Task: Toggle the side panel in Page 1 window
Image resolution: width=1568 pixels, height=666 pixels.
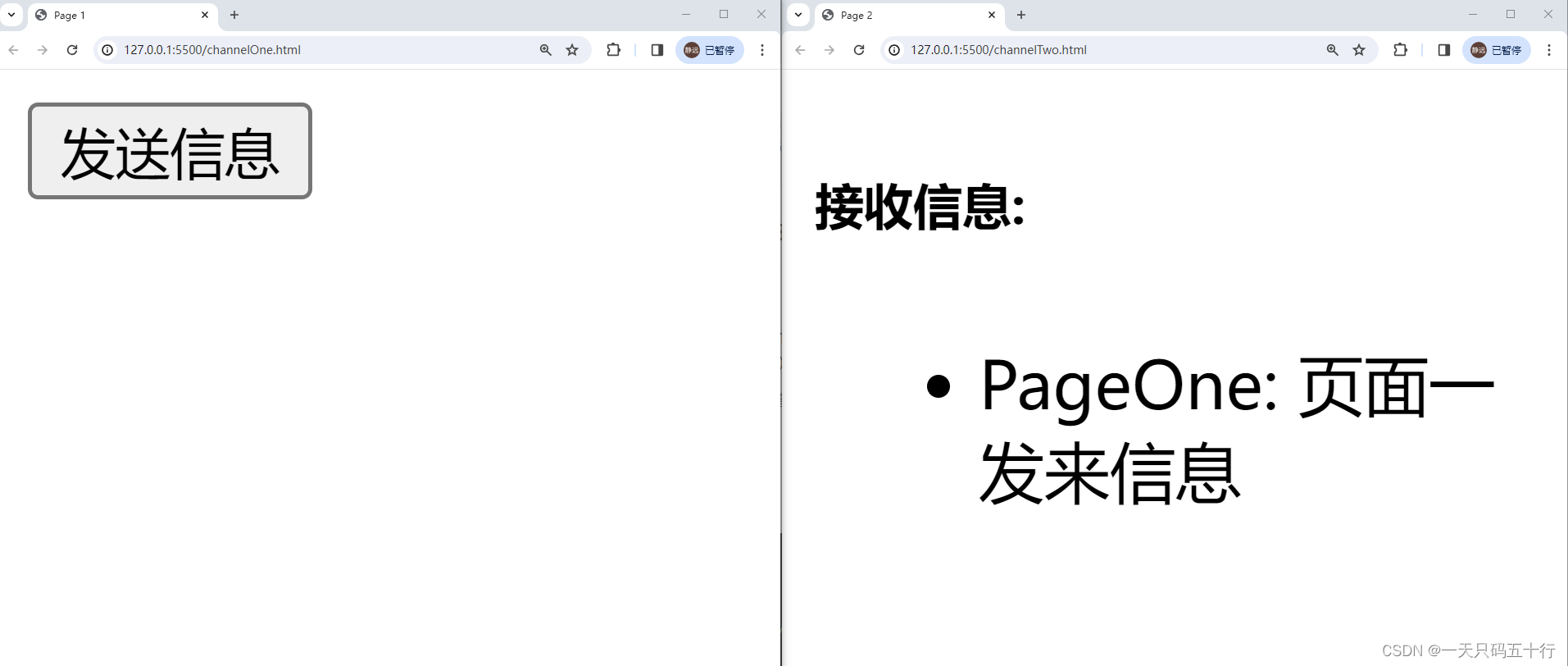Action: click(x=657, y=50)
